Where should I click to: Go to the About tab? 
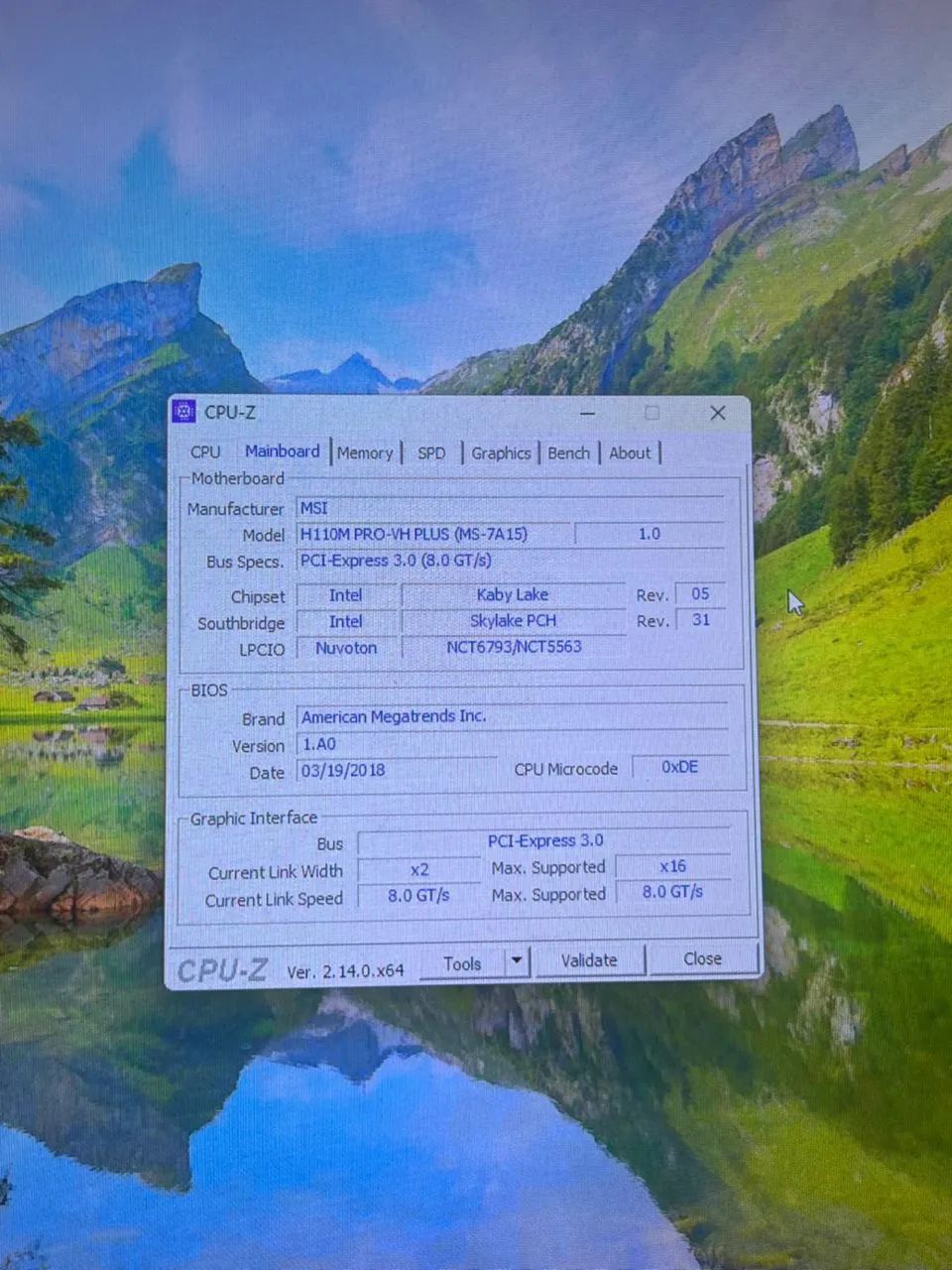point(630,453)
